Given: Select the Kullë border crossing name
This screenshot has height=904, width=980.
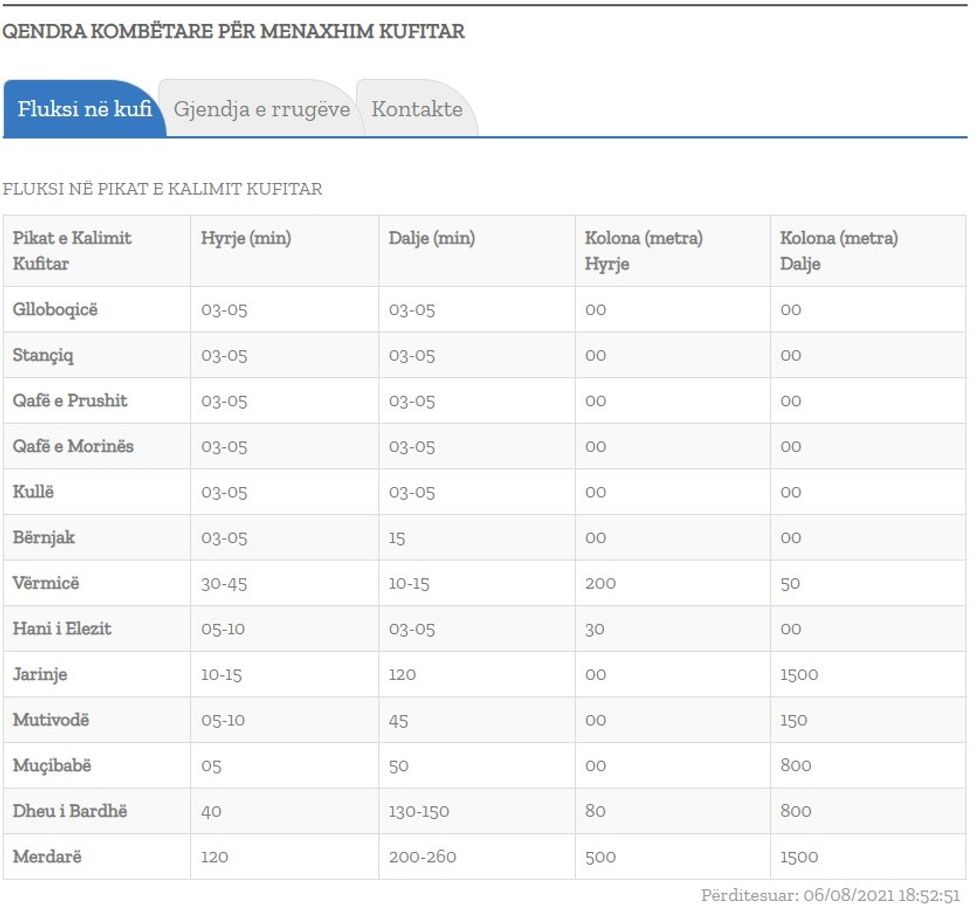Looking at the screenshot, I should pyautogui.click(x=33, y=492).
